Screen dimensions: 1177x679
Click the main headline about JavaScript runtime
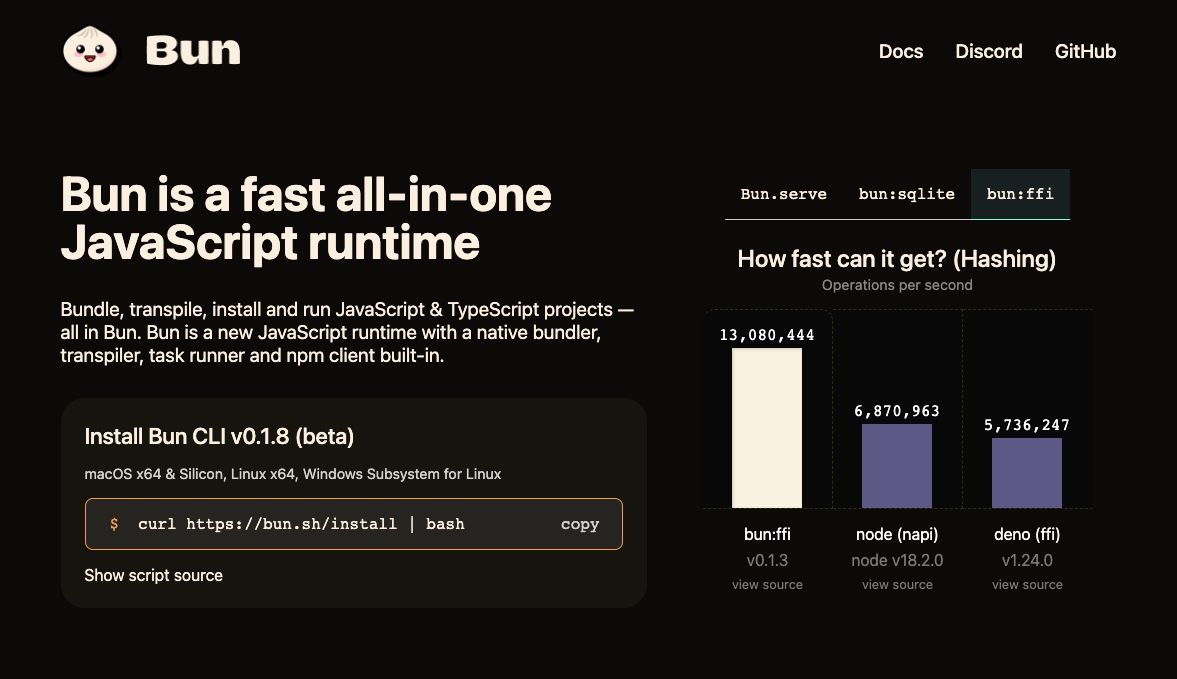306,218
